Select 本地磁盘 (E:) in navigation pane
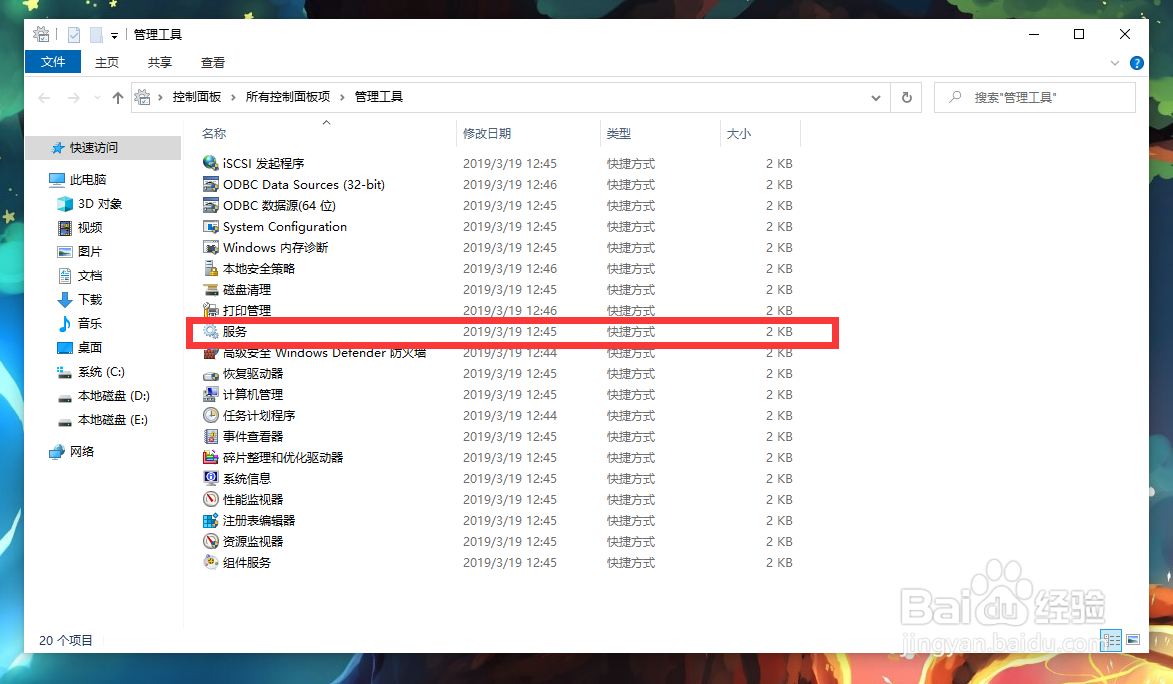 [103, 420]
